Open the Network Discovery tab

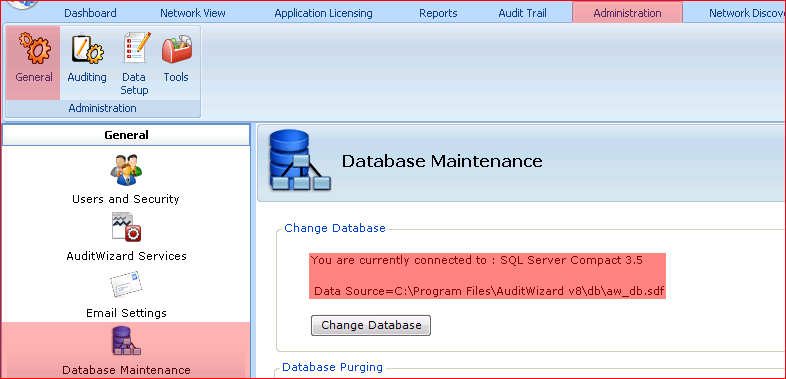coord(746,13)
